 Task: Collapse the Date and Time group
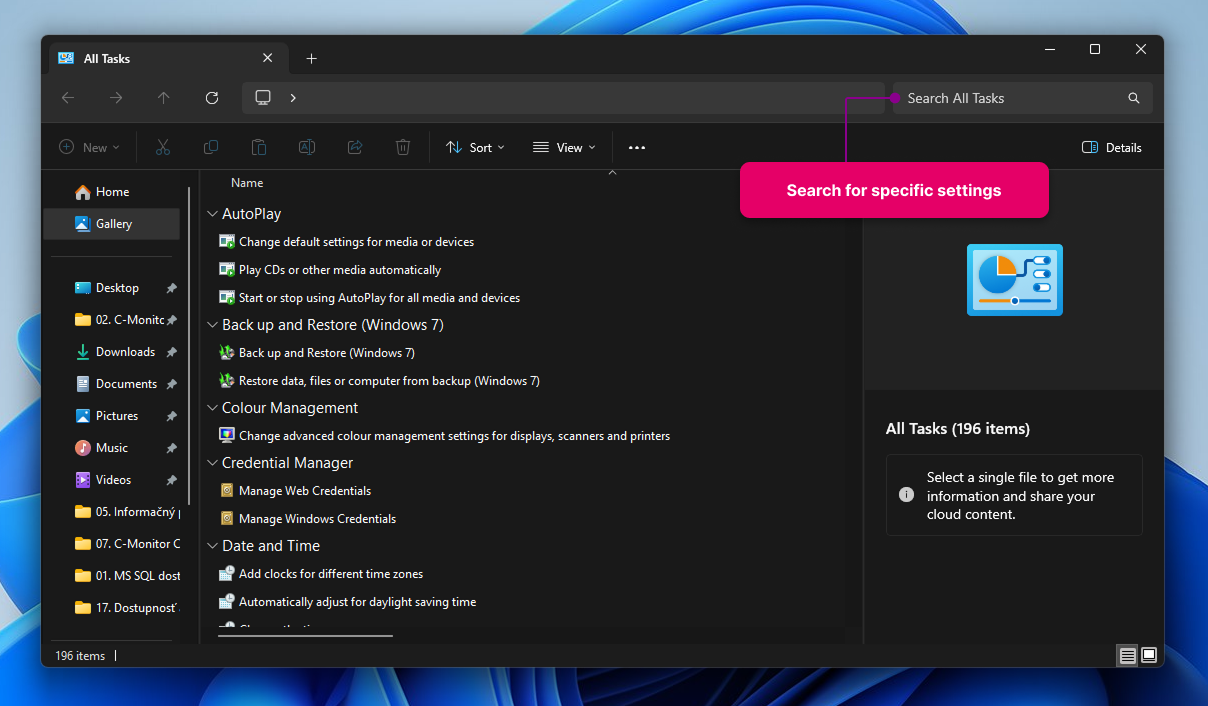(x=212, y=546)
